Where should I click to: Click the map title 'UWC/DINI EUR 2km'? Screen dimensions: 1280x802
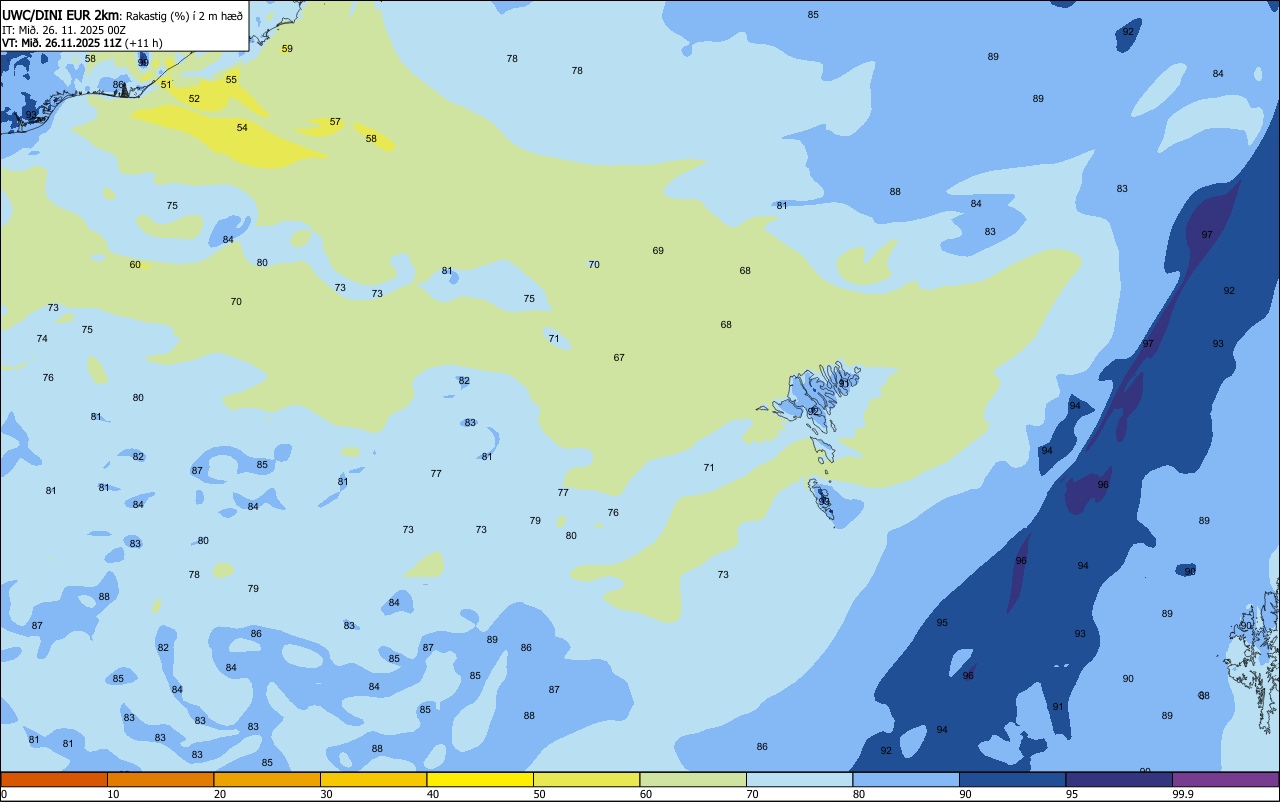coord(59,14)
